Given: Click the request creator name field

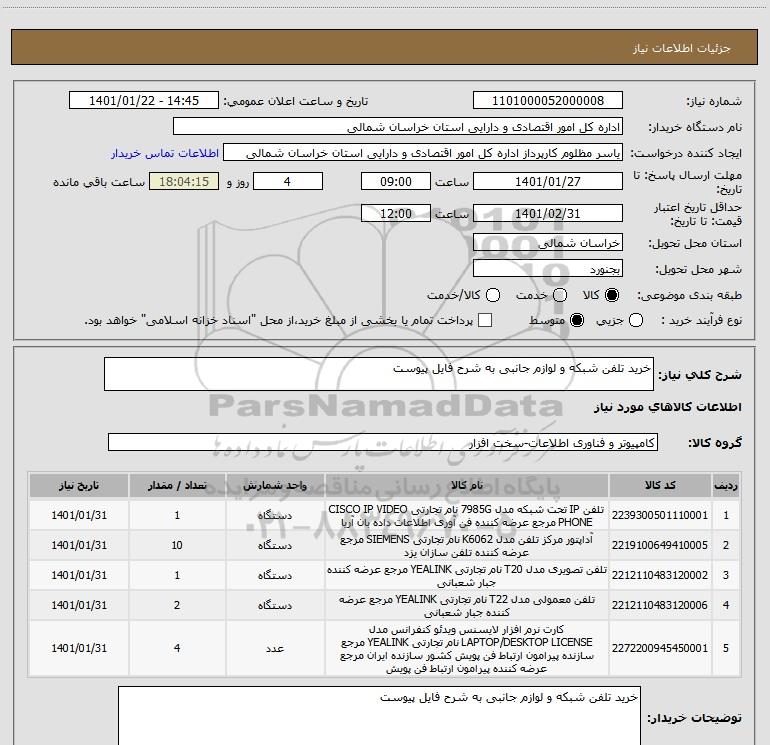Looking at the screenshot, I should click(x=423, y=152).
